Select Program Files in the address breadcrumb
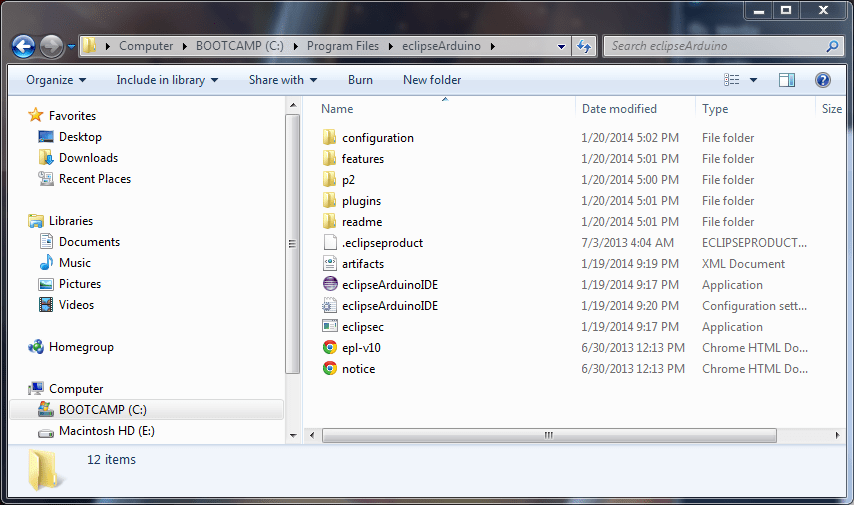Image resolution: width=854 pixels, height=505 pixels. coord(343,46)
